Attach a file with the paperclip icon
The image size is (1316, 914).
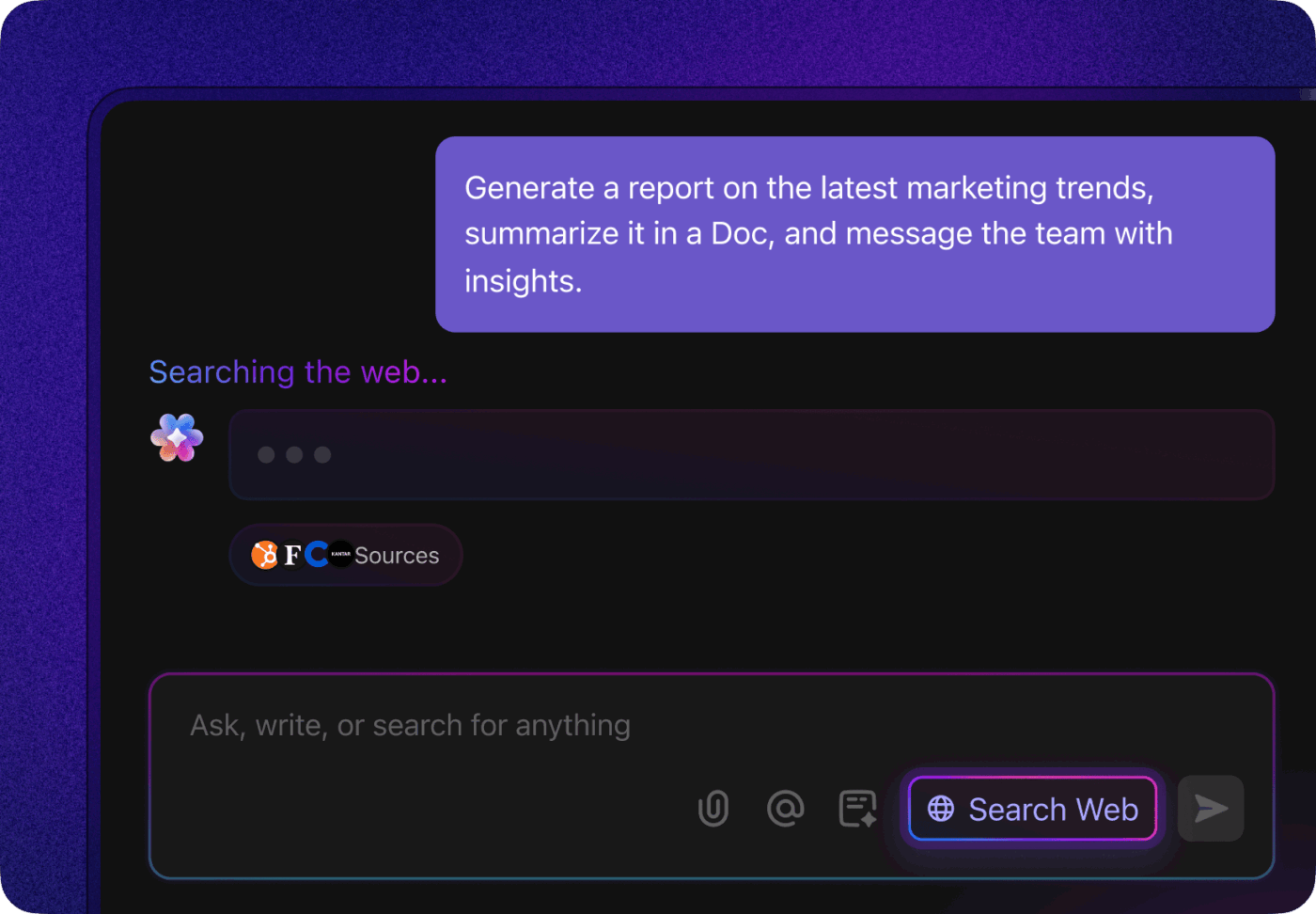pyautogui.click(x=713, y=809)
